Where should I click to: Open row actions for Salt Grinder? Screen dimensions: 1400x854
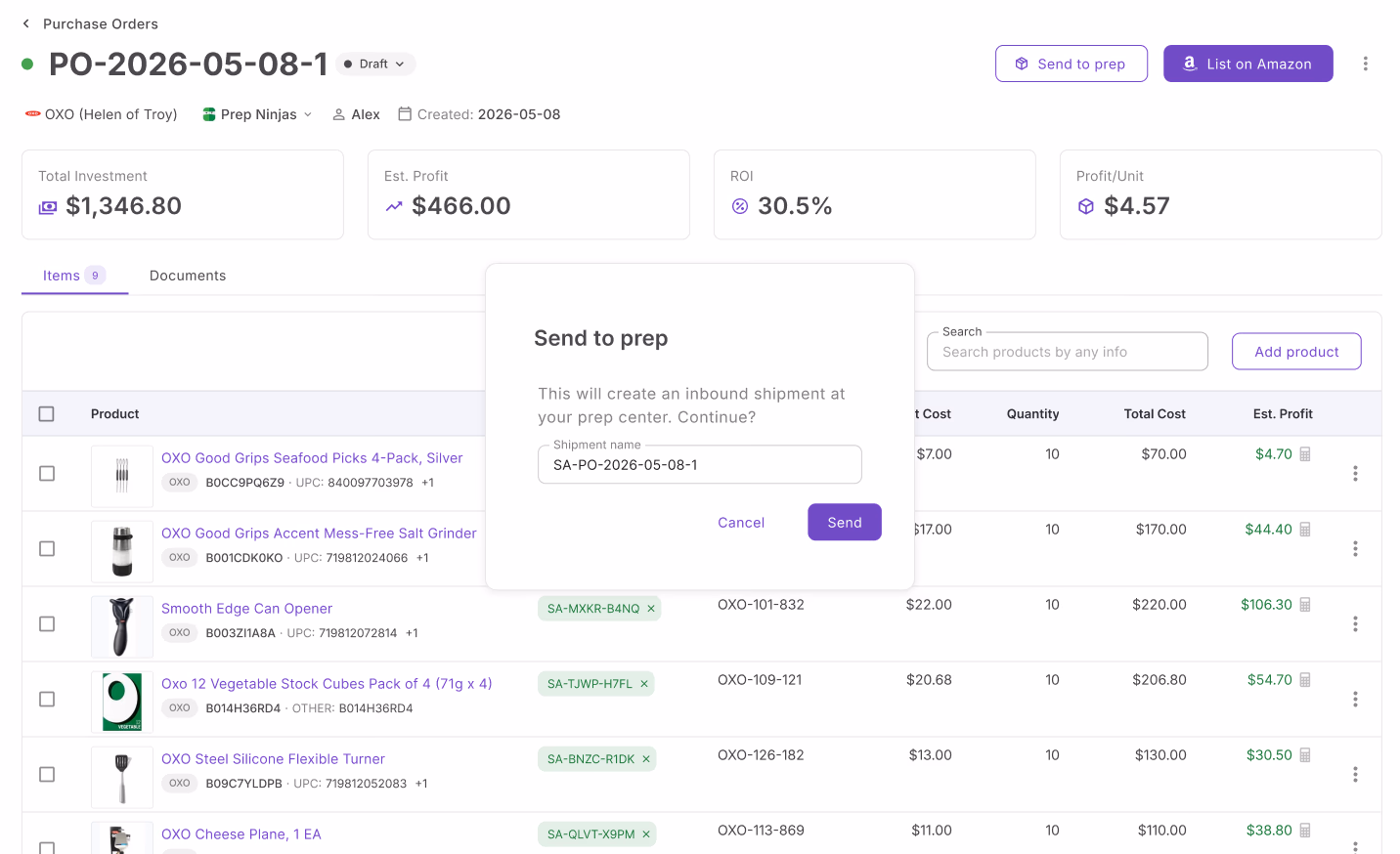coord(1355,549)
